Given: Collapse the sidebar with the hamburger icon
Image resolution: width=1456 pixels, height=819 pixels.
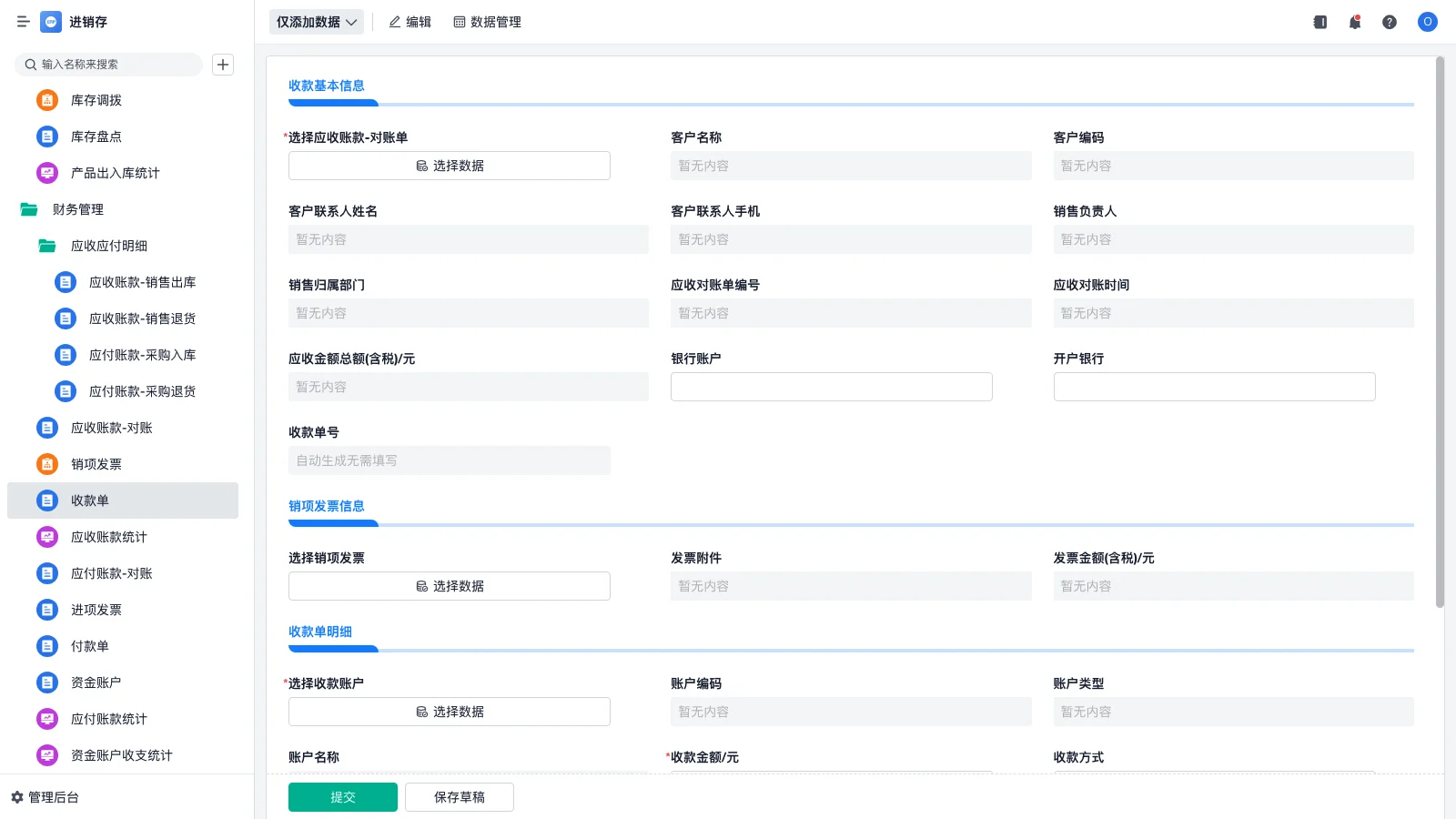Looking at the screenshot, I should coord(23,22).
